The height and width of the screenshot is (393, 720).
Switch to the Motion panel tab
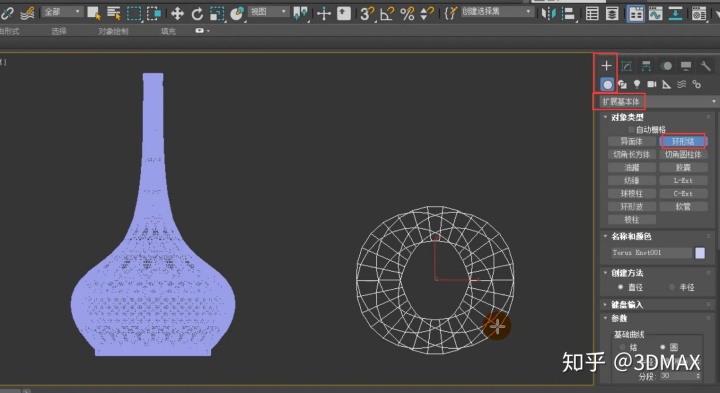pos(666,66)
